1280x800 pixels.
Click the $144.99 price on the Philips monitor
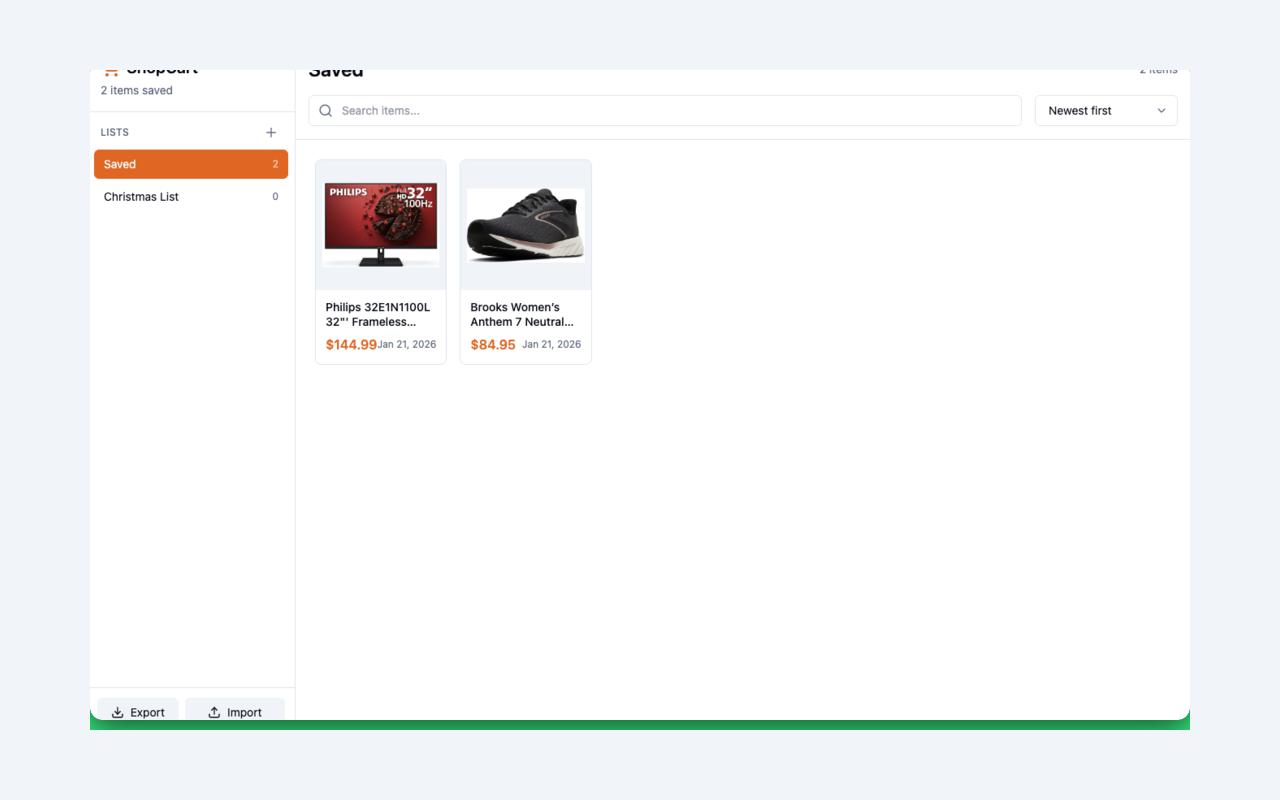click(x=351, y=343)
